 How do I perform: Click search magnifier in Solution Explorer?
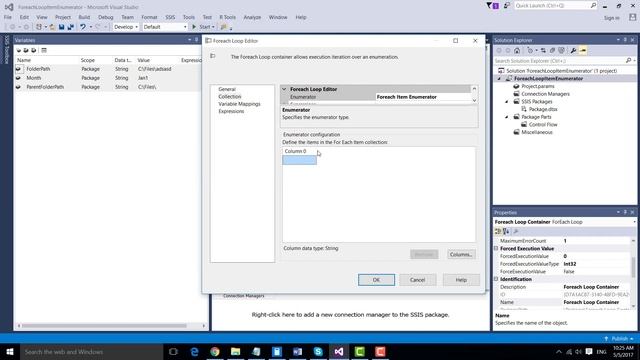coord(628,61)
